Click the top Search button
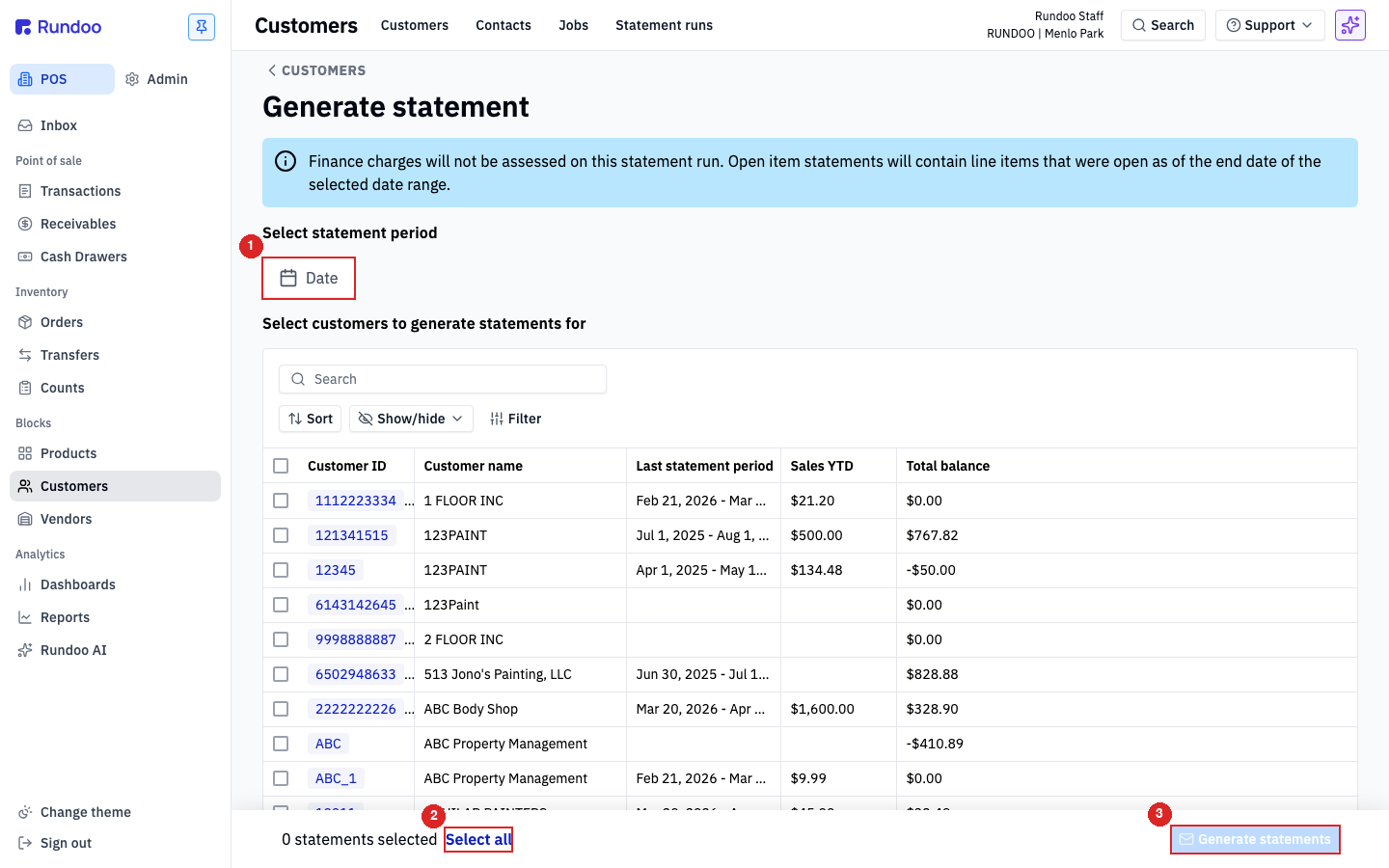The image size is (1389, 868). 1163,25
